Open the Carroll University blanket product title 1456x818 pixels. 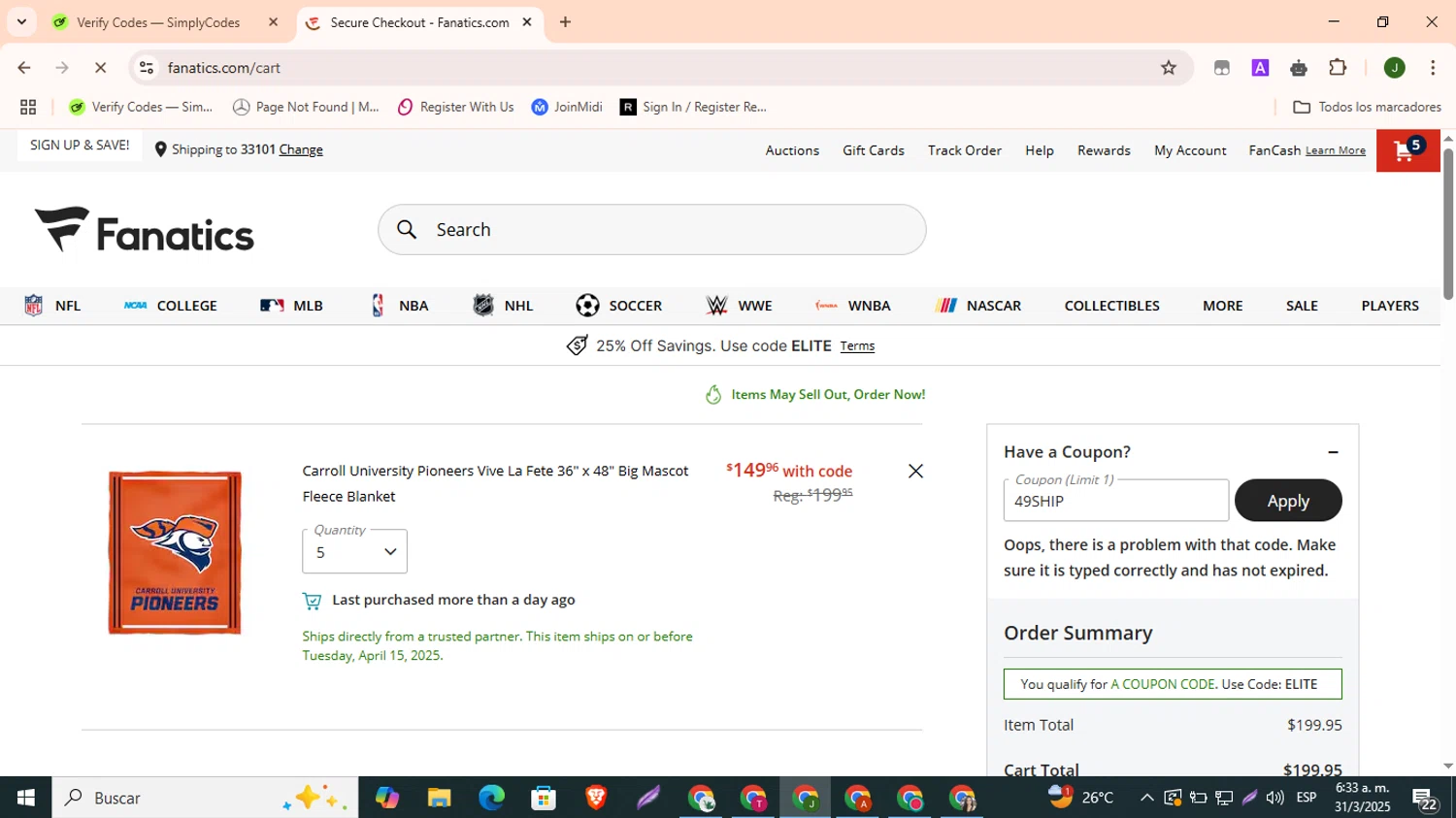point(495,483)
